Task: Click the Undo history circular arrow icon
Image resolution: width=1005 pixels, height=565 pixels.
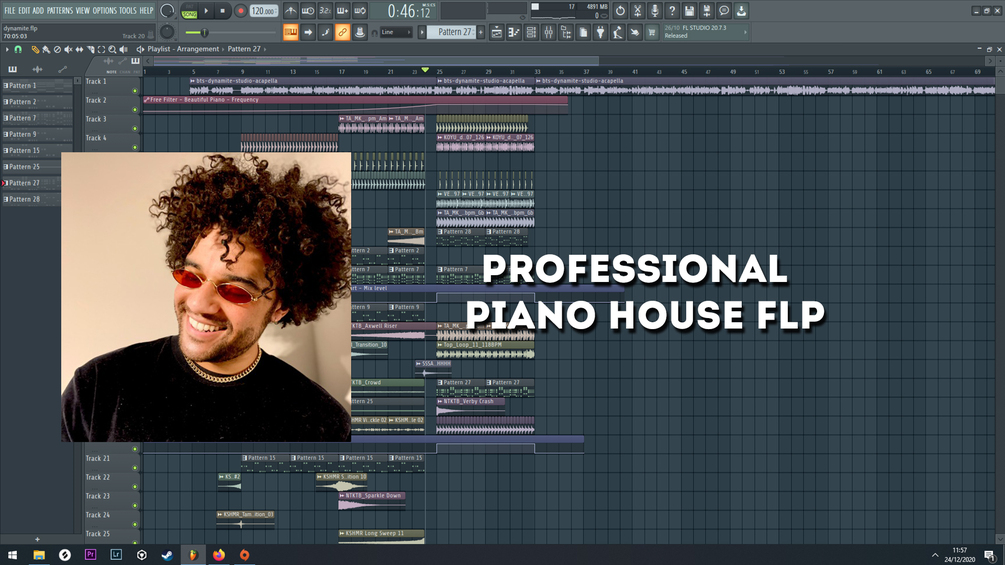Action: click(620, 11)
